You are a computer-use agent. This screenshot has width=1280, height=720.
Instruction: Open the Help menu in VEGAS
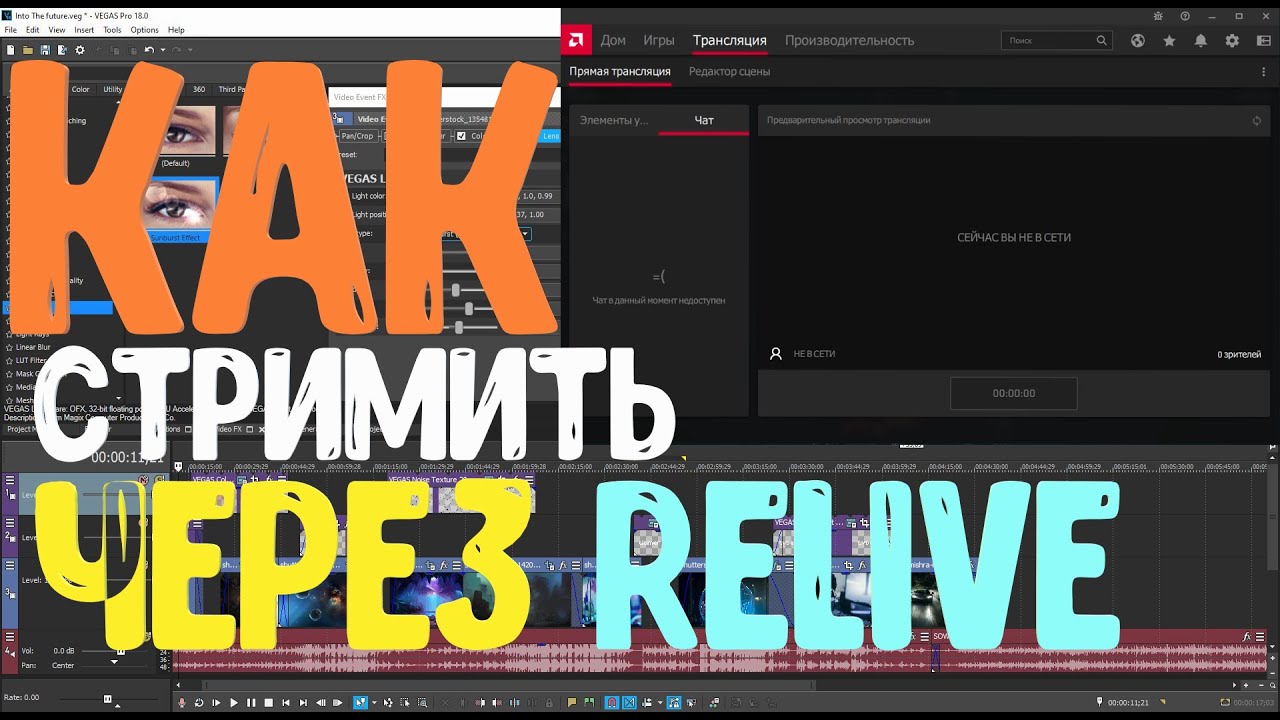176,30
